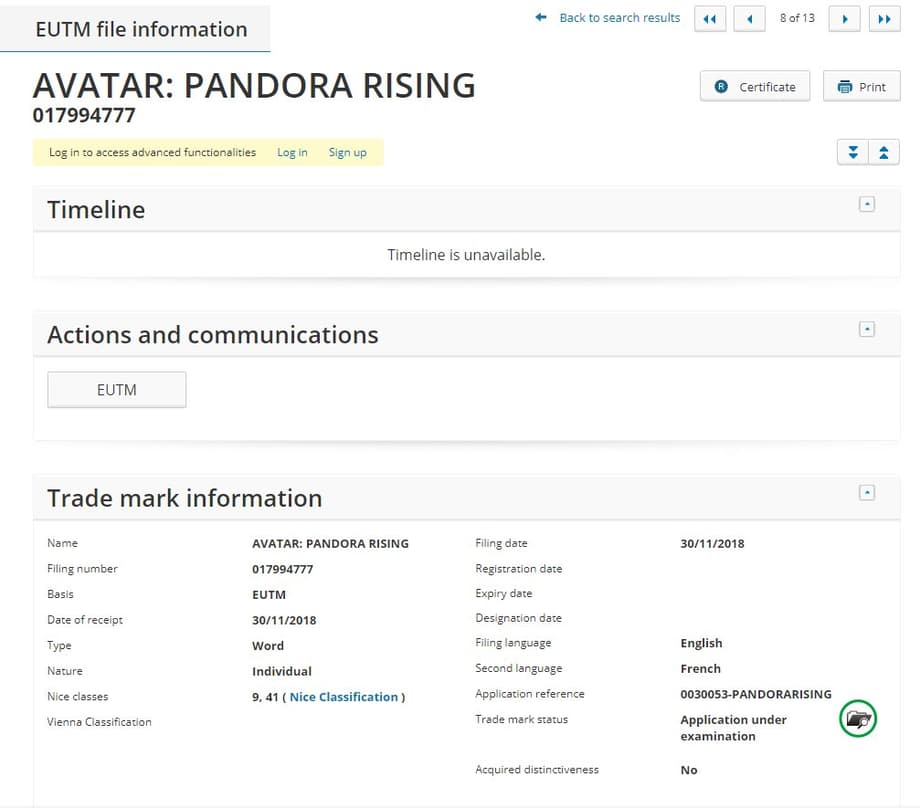Open the Nice Classification link
The width and height of the screenshot is (920, 808).
coord(343,697)
